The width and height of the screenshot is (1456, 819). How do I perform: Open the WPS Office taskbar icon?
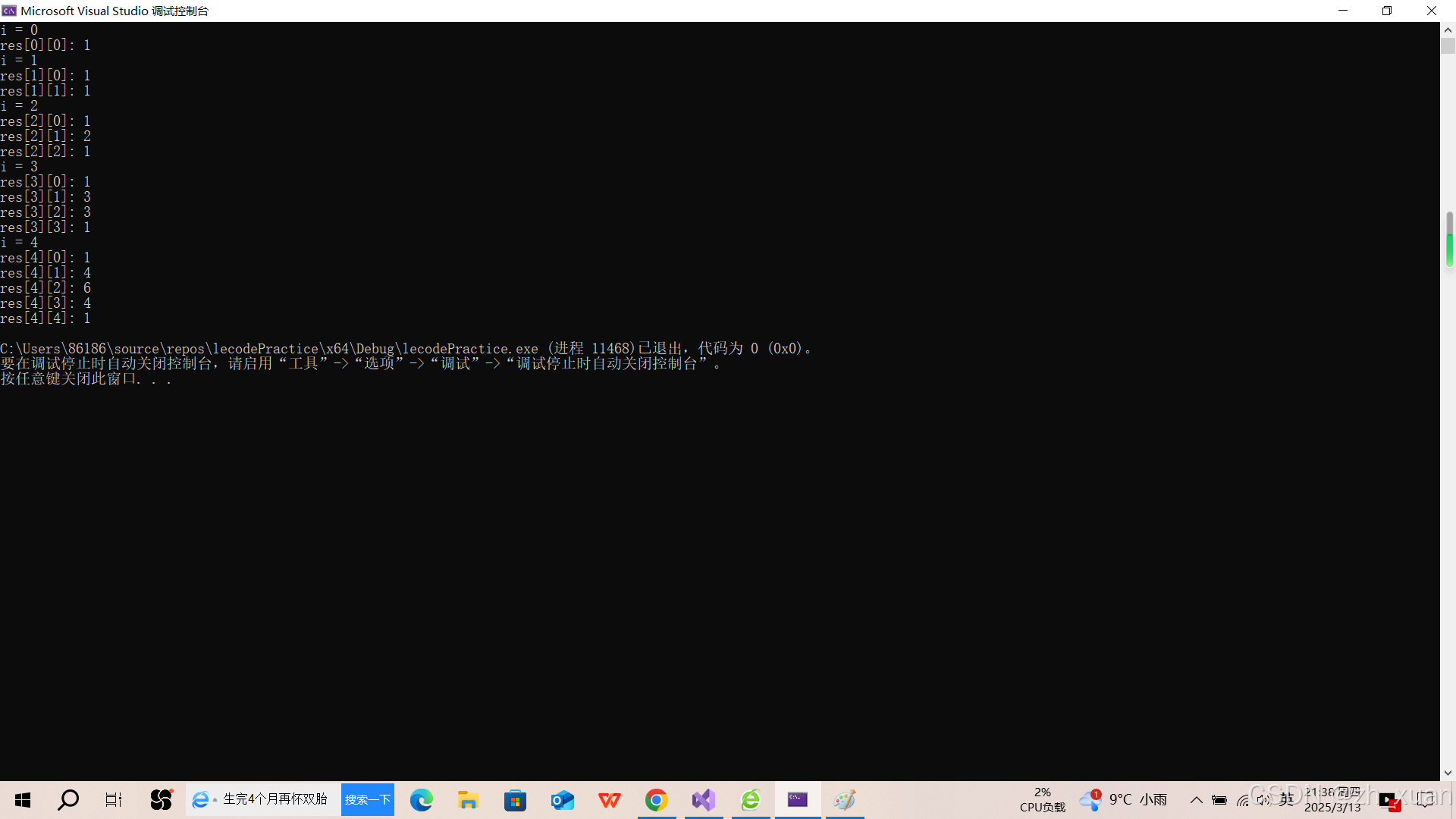click(x=610, y=800)
